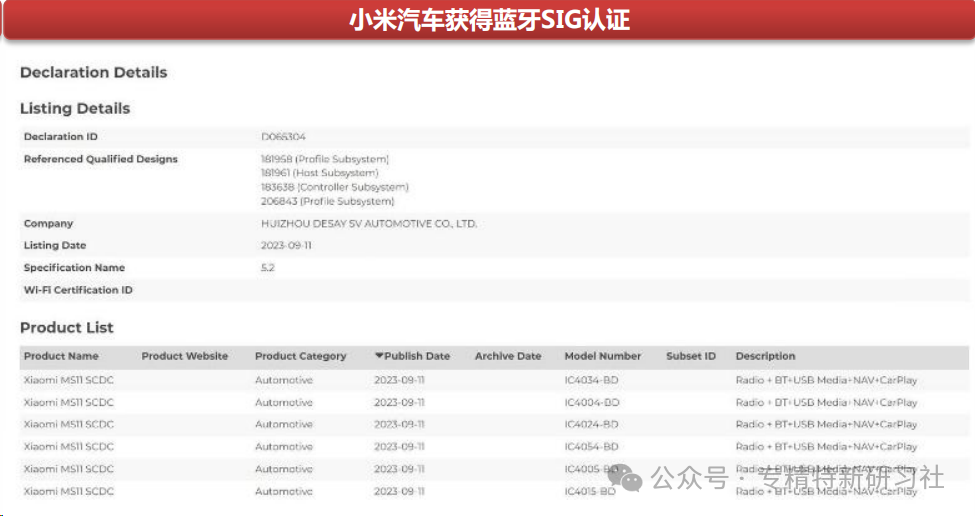The width and height of the screenshot is (975, 516).
Task: Click publish date in IC4015-BD row
Action: (x=399, y=491)
